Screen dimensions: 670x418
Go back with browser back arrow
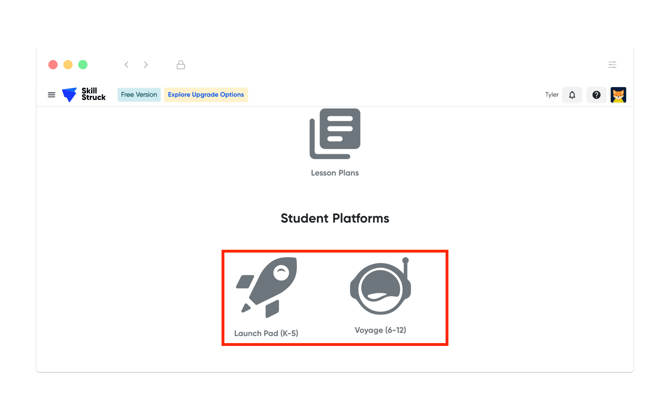tap(127, 65)
